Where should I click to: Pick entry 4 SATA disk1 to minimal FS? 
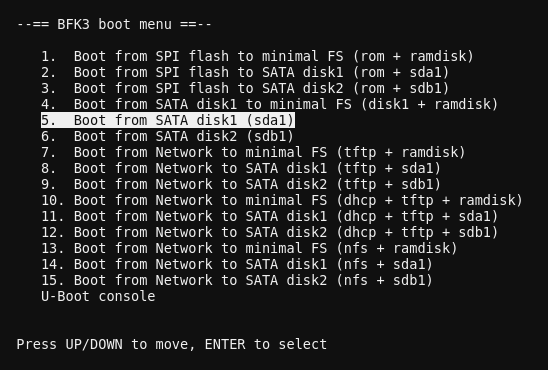pyautogui.click(x=269, y=104)
